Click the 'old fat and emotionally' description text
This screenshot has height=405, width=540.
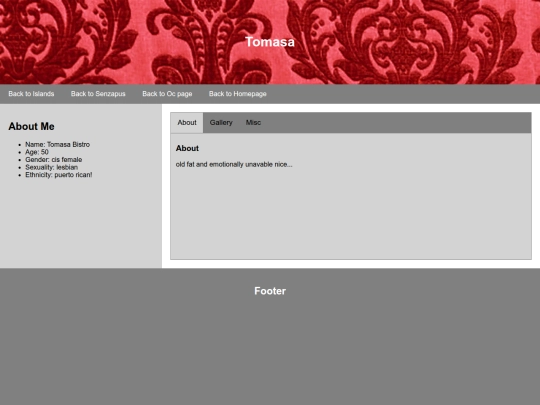(x=234, y=164)
